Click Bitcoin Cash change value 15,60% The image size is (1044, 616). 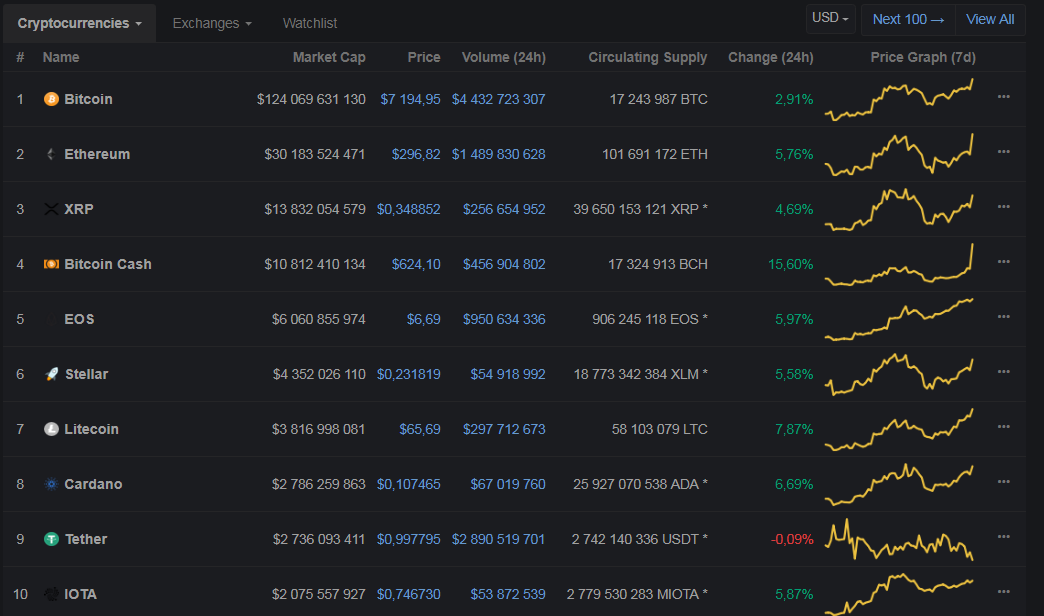[x=790, y=264]
